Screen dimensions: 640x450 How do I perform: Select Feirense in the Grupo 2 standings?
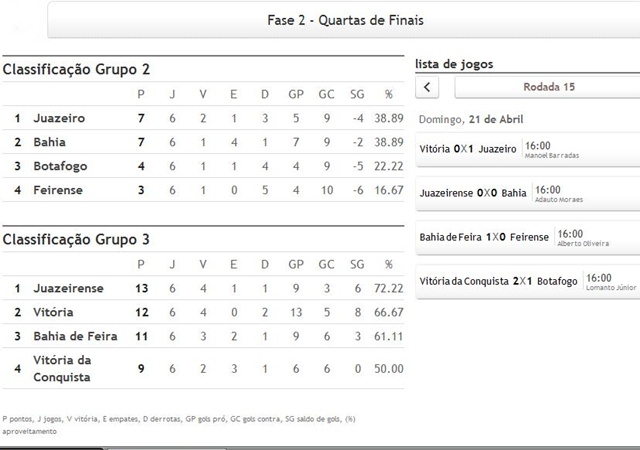[58, 189]
